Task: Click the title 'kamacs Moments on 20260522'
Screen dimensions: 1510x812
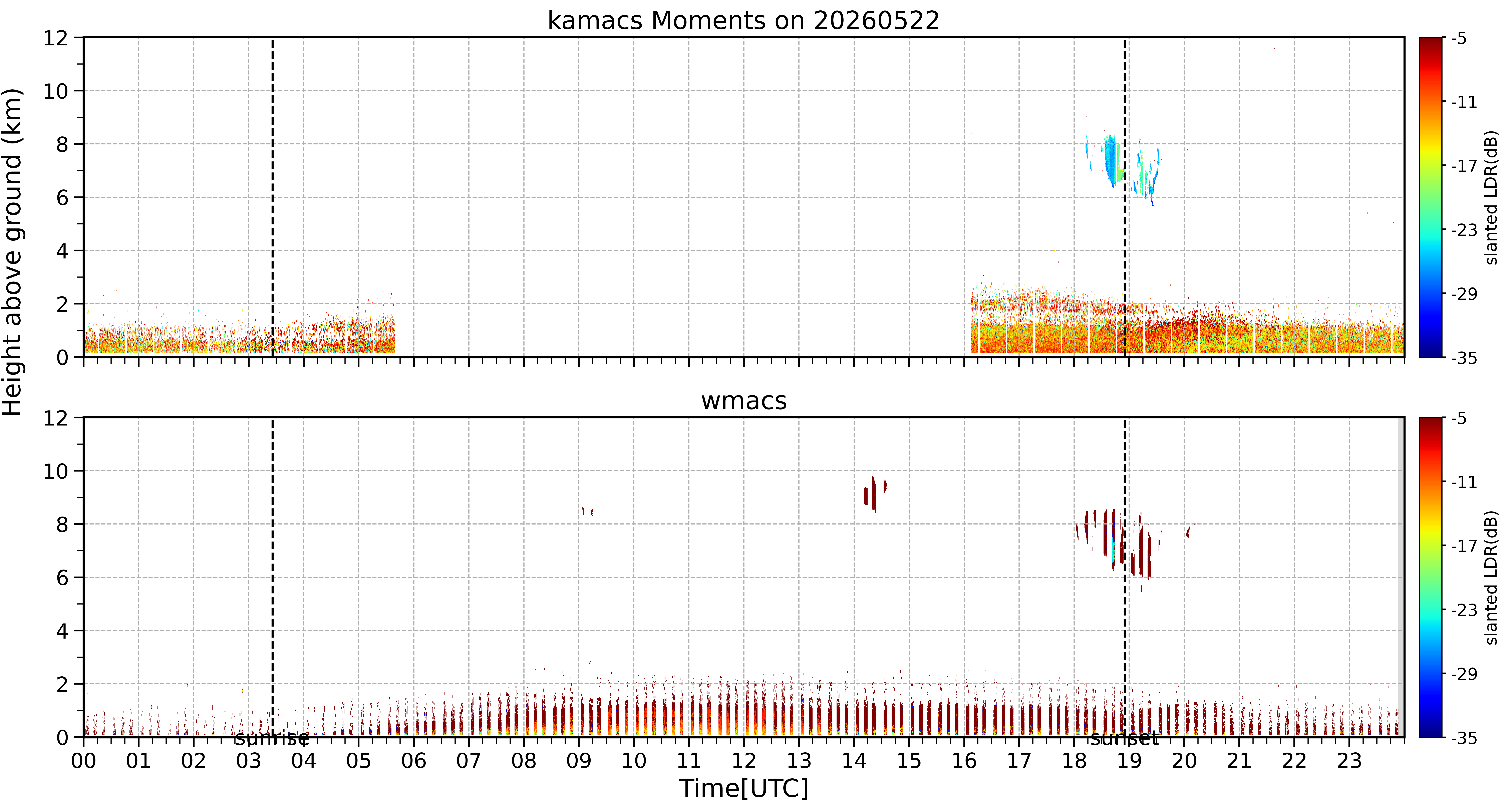Action: click(743, 20)
